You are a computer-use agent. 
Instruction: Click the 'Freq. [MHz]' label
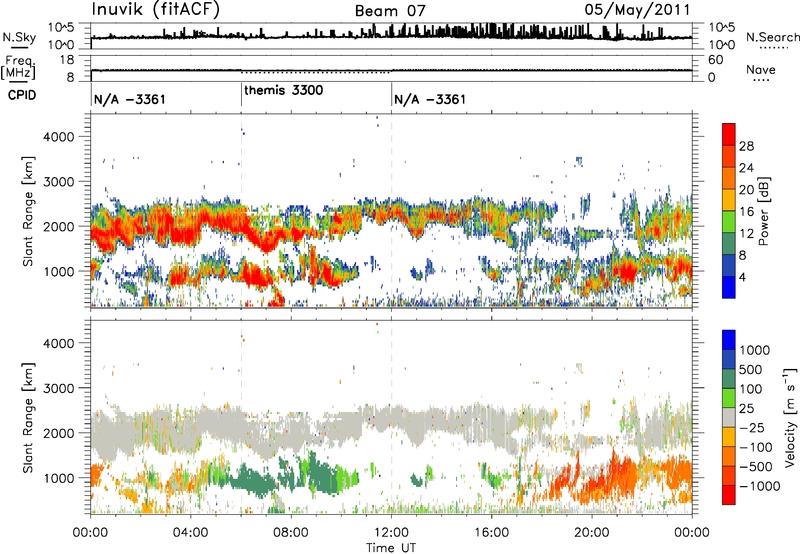pyautogui.click(x=18, y=68)
